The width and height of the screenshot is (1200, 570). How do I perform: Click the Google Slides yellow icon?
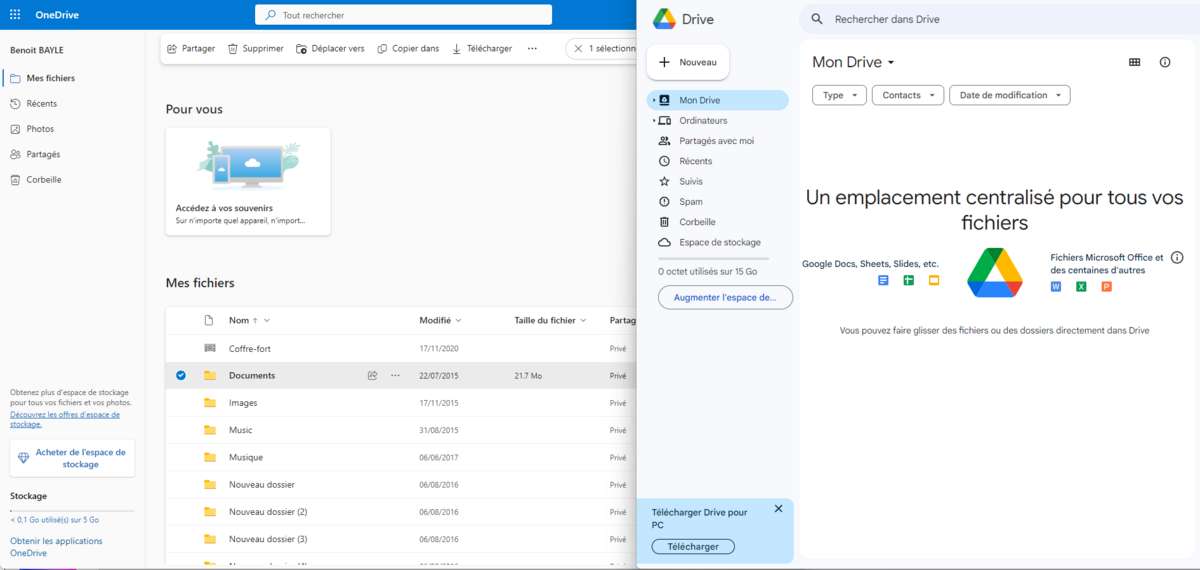[x=934, y=281]
